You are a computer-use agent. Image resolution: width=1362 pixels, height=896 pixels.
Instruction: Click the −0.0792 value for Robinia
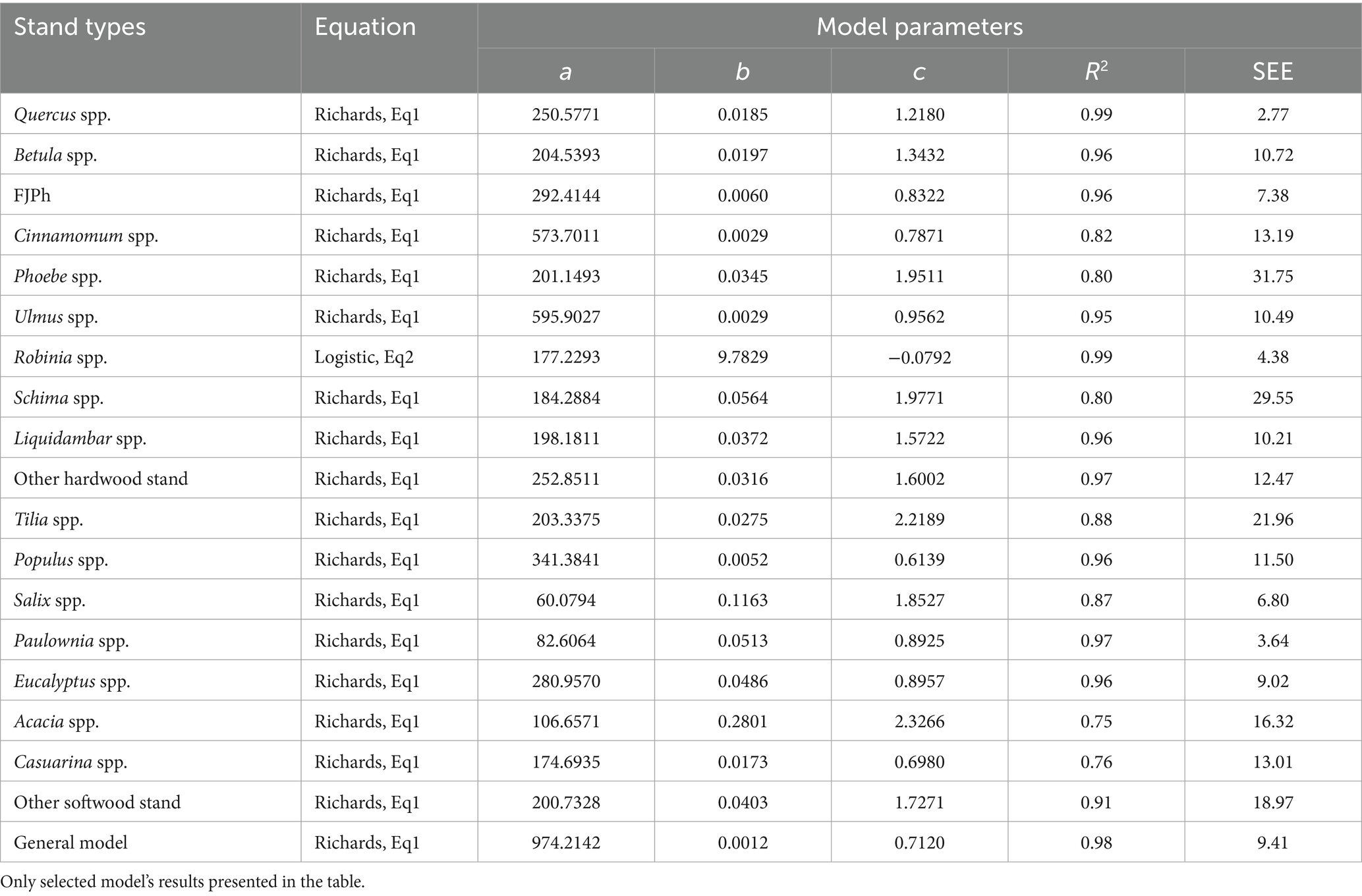tap(919, 357)
